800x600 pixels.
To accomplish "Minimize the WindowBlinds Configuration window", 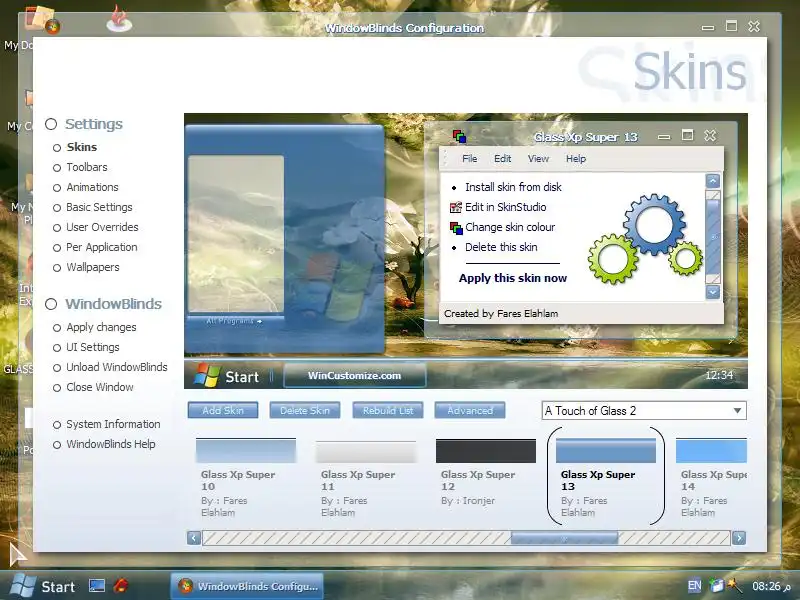I will pyautogui.click(x=708, y=27).
